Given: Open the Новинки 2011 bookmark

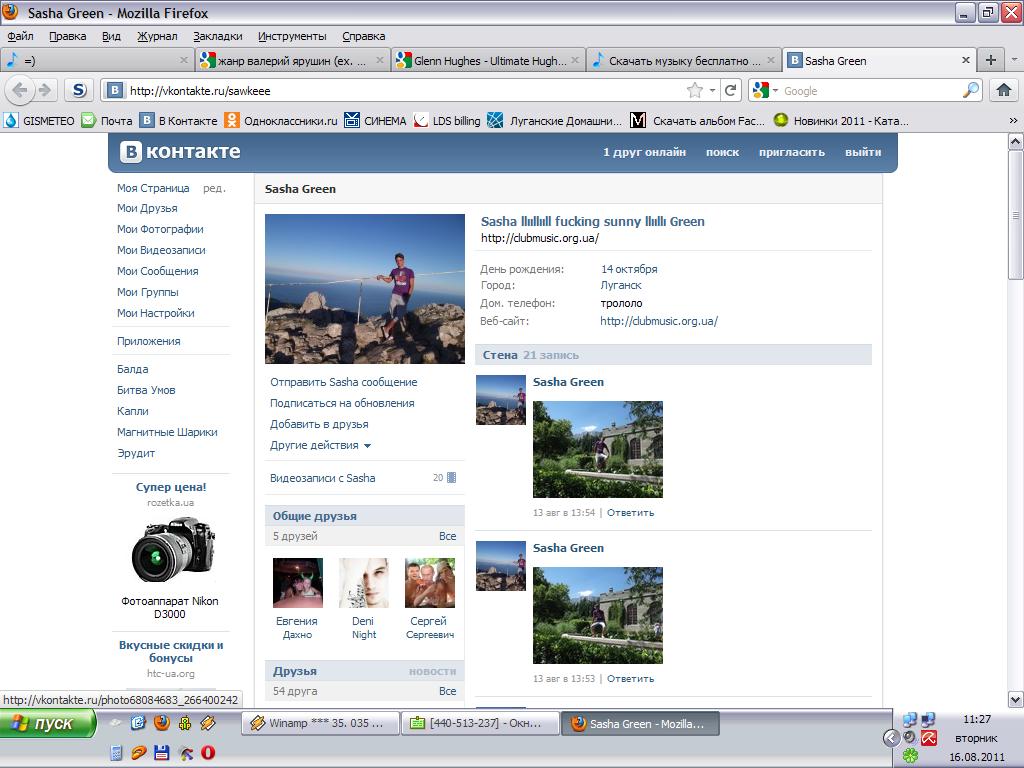Looking at the screenshot, I should [841, 121].
